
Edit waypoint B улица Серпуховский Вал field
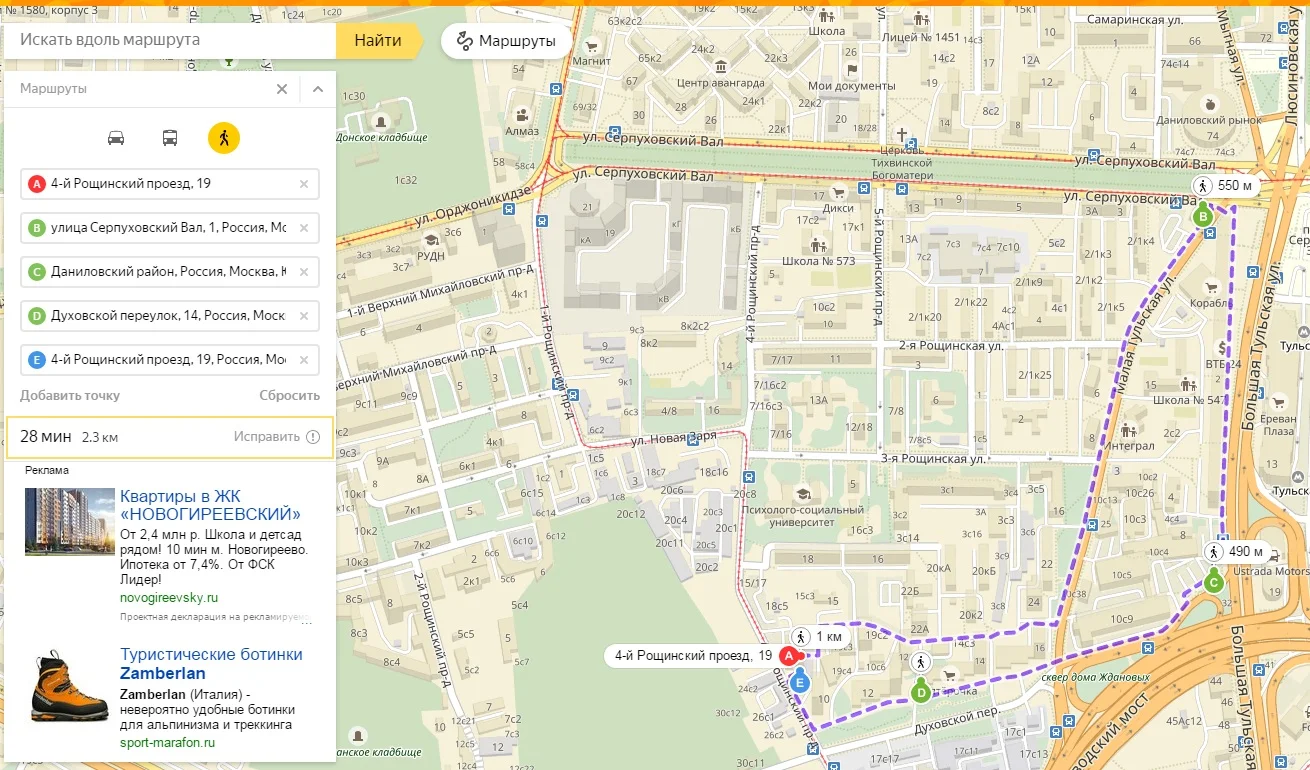(170, 228)
